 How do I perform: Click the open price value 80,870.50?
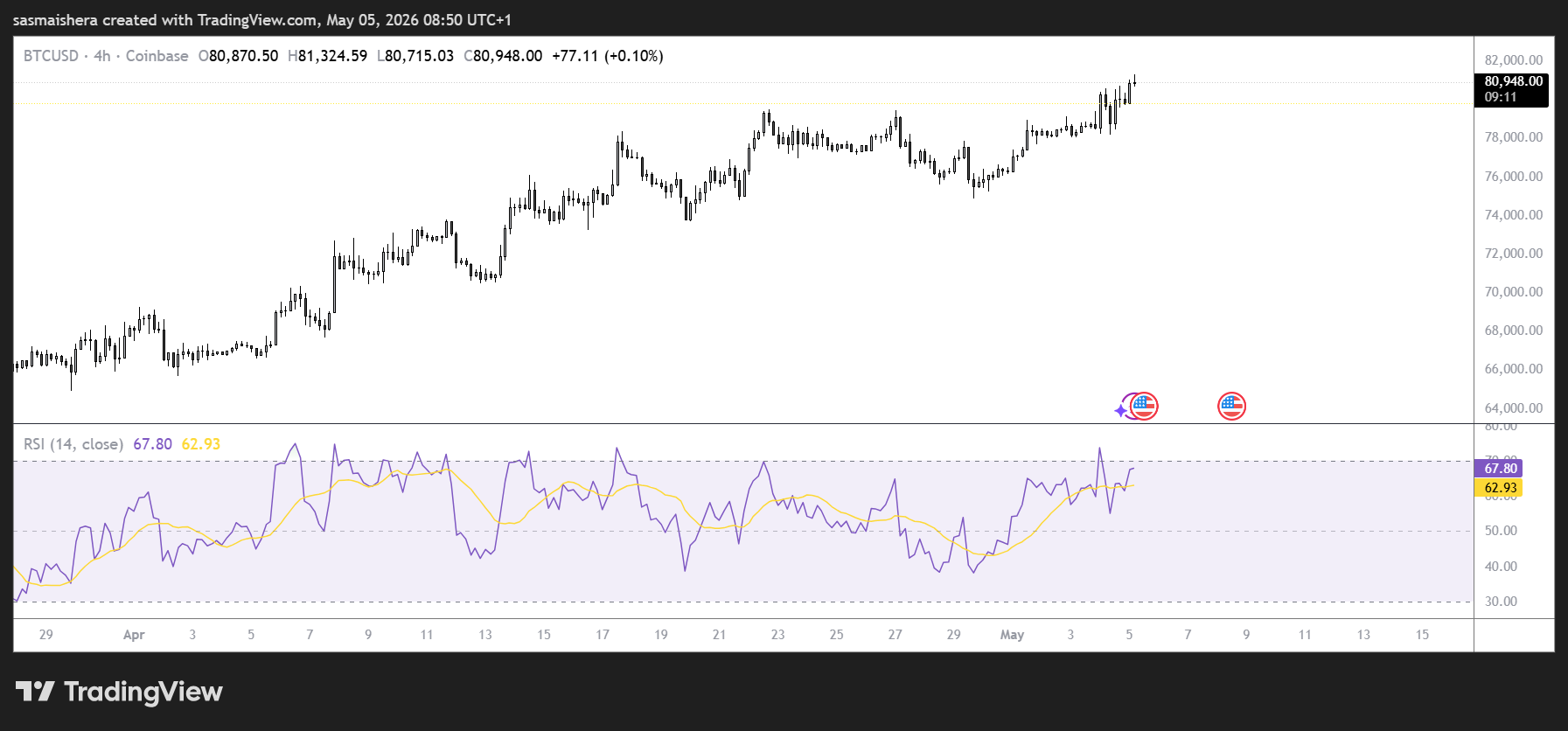coord(243,56)
